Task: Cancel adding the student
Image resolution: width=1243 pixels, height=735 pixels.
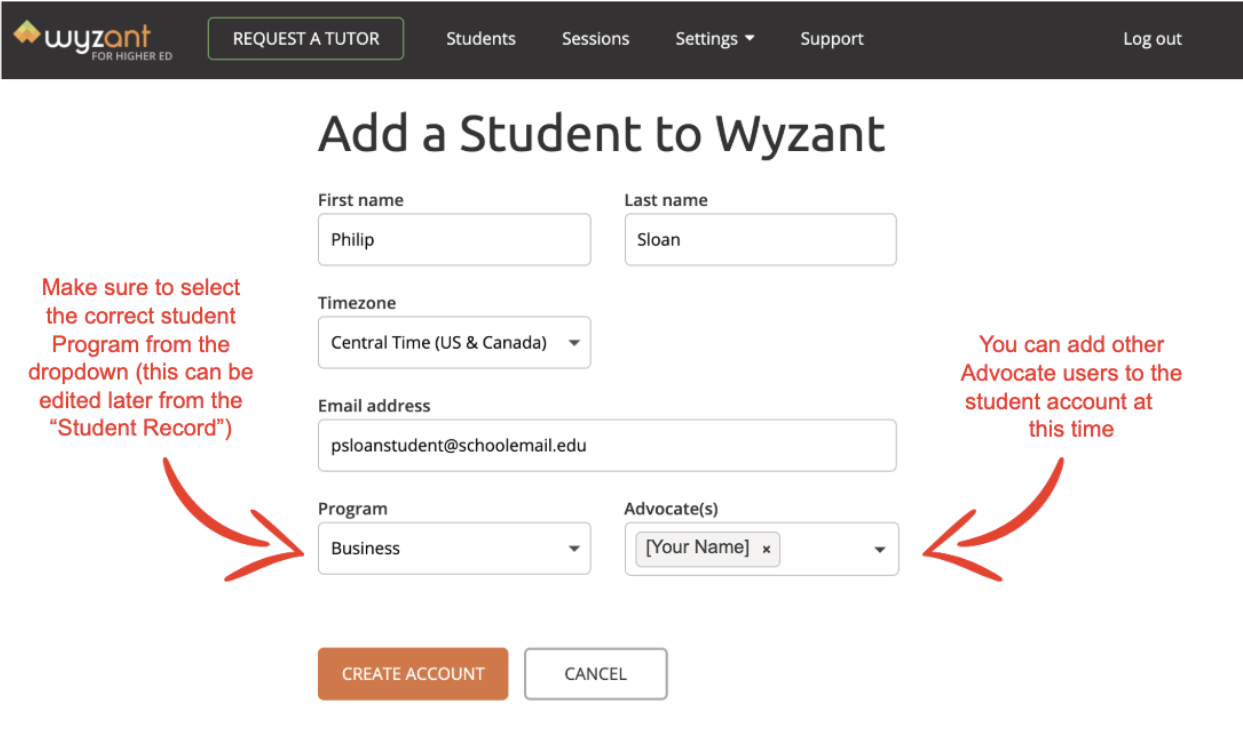Action: [595, 674]
